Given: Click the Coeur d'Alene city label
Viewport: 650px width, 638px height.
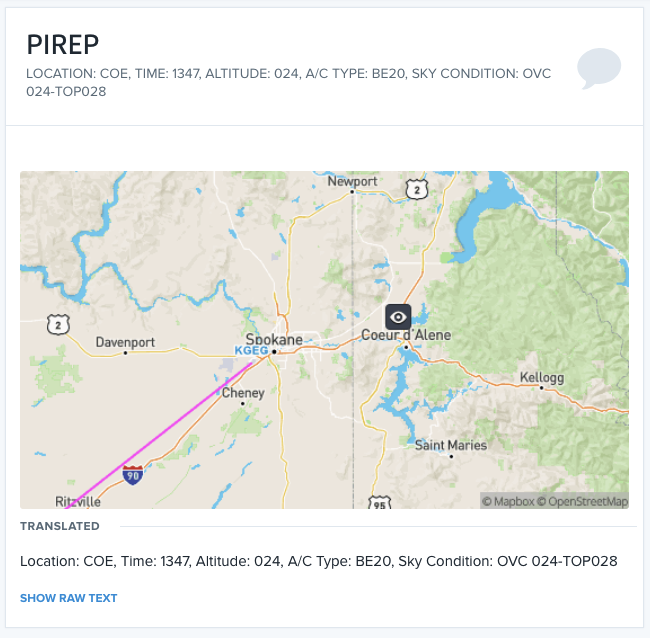Looking at the screenshot, I should (406, 335).
